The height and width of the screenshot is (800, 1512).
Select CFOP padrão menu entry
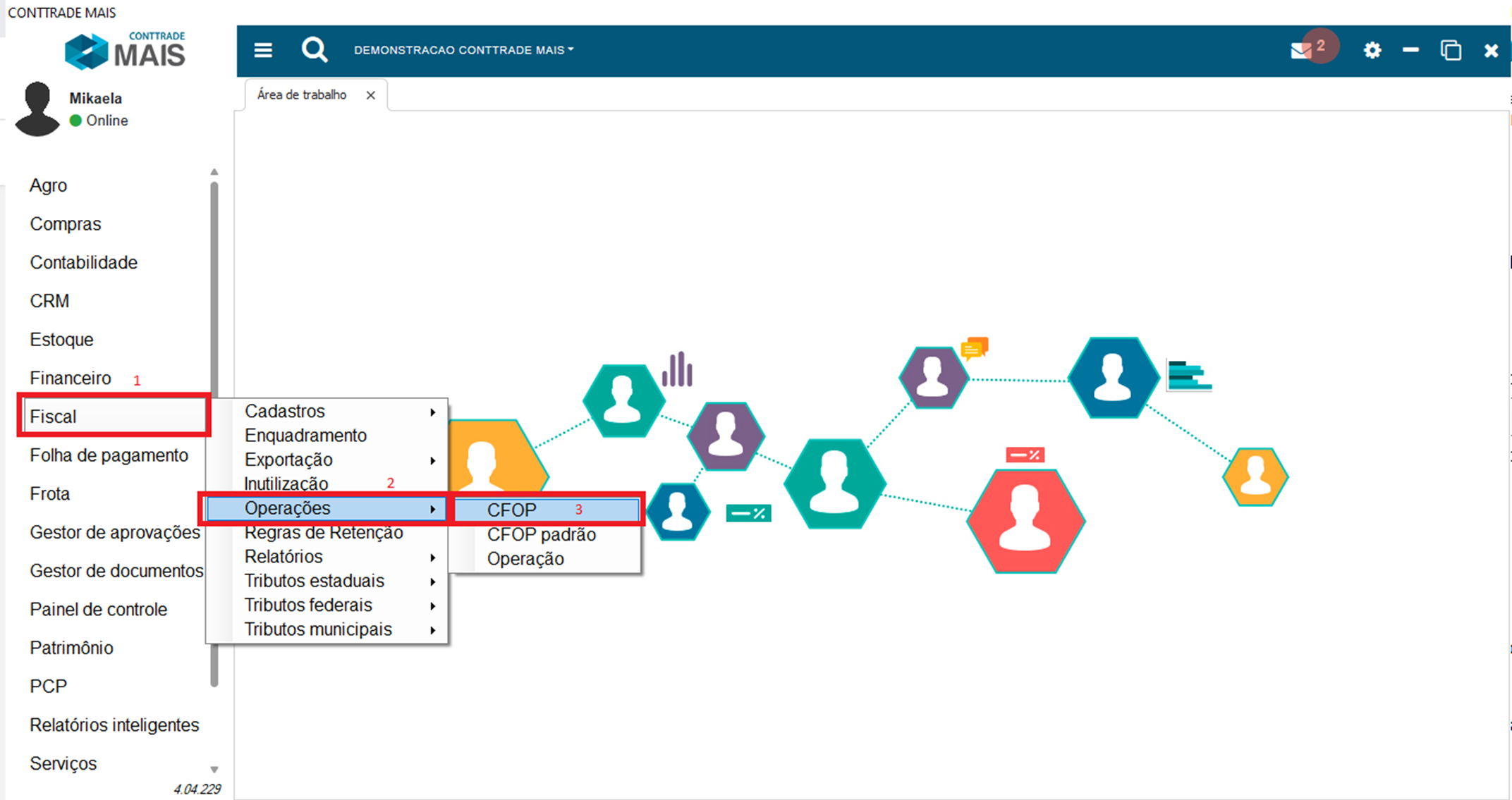point(541,534)
